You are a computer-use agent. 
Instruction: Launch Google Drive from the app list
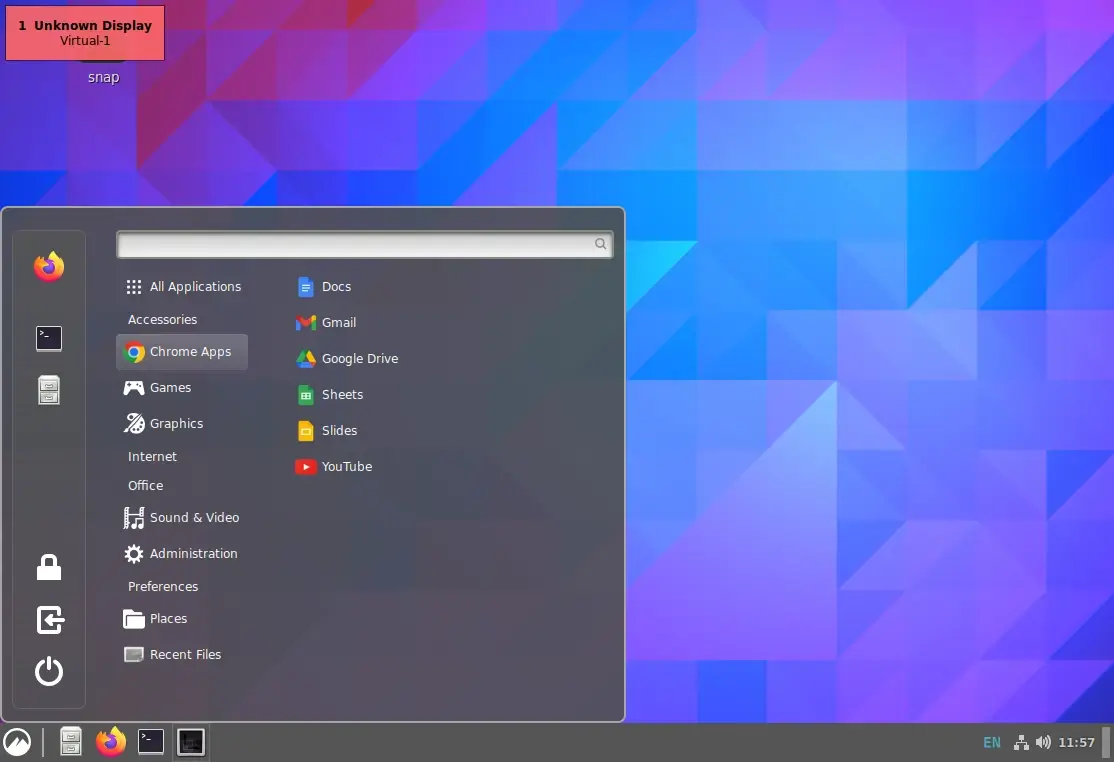click(347, 359)
